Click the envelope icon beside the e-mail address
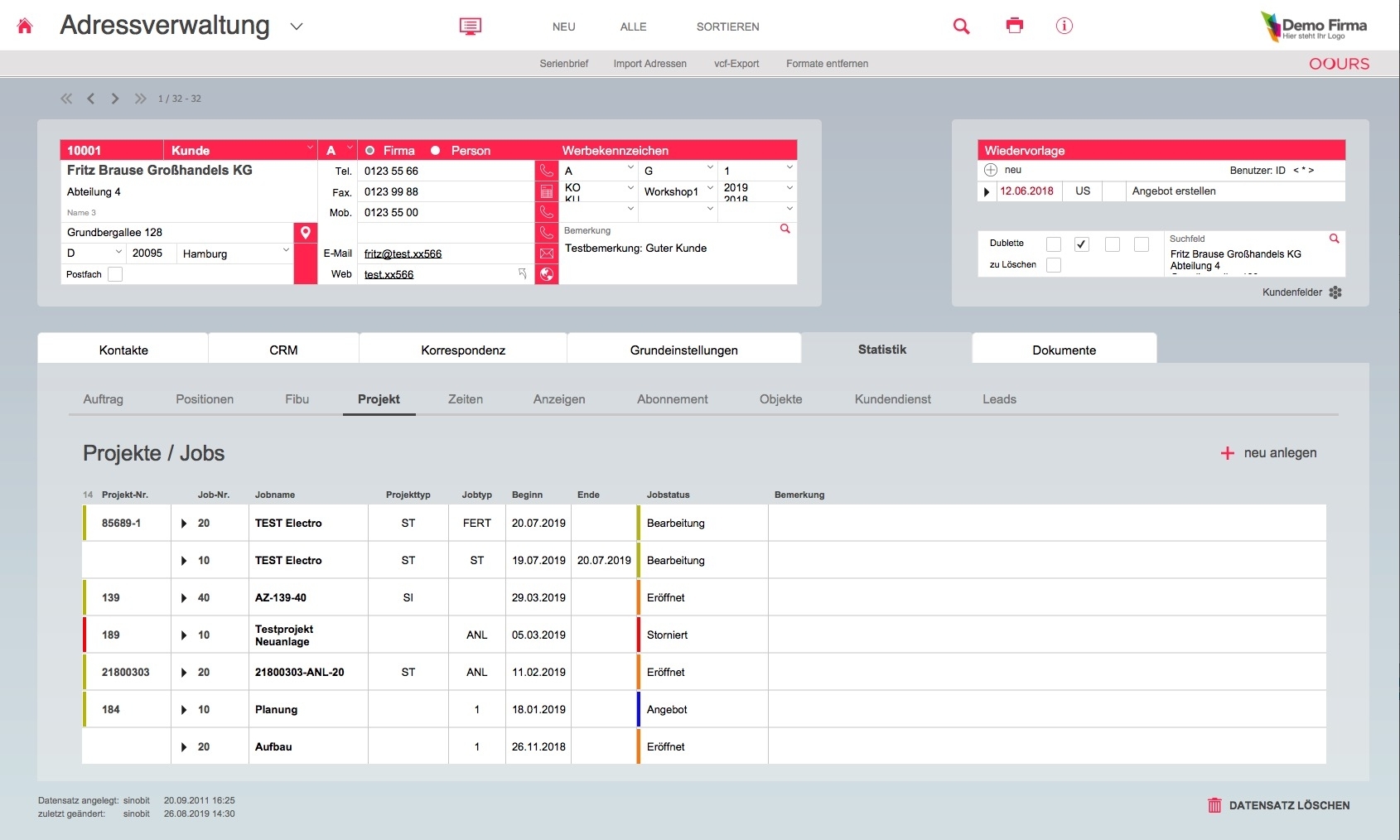 (x=547, y=253)
